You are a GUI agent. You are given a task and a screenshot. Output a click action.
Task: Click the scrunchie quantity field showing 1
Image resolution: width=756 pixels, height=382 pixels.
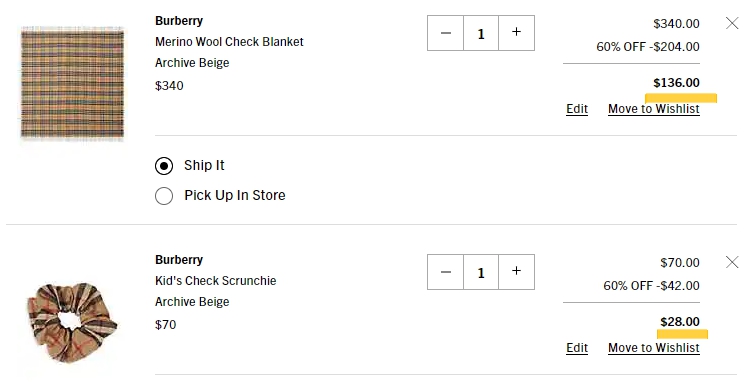[x=481, y=272]
